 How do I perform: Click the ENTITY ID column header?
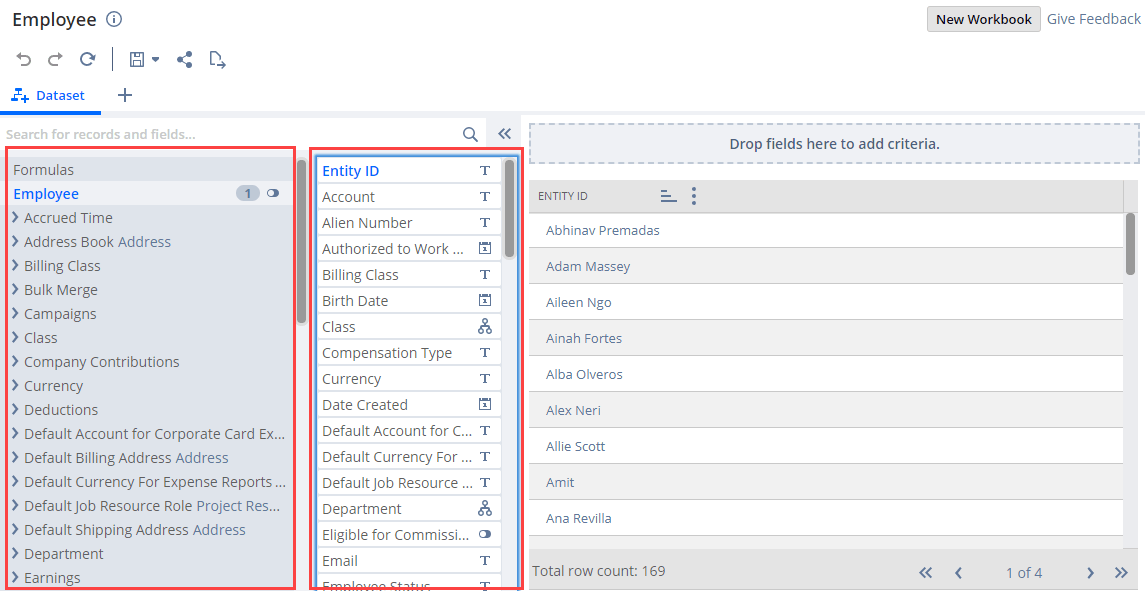click(563, 196)
